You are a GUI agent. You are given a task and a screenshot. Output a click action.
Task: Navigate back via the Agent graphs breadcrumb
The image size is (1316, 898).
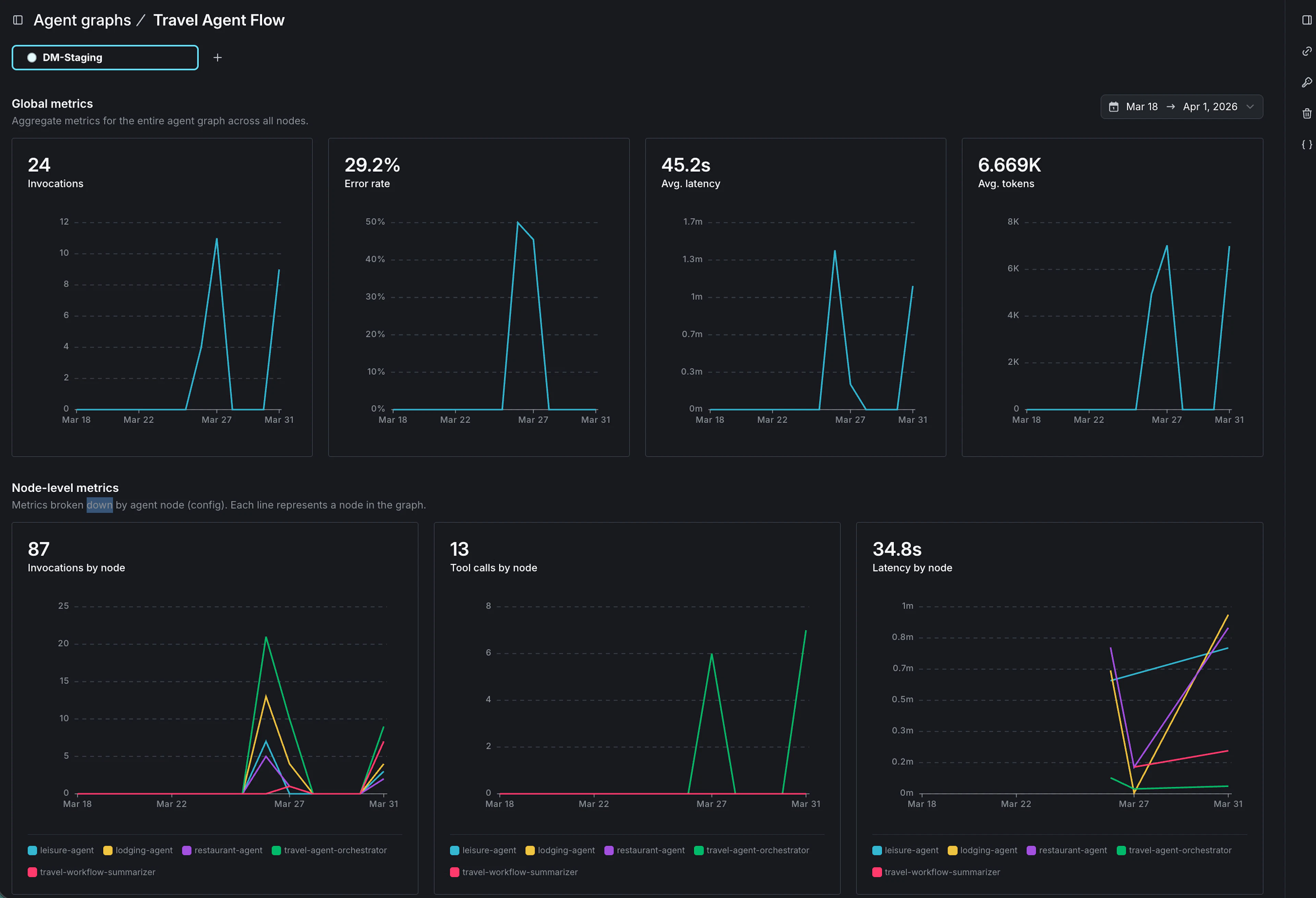pos(83,20)
